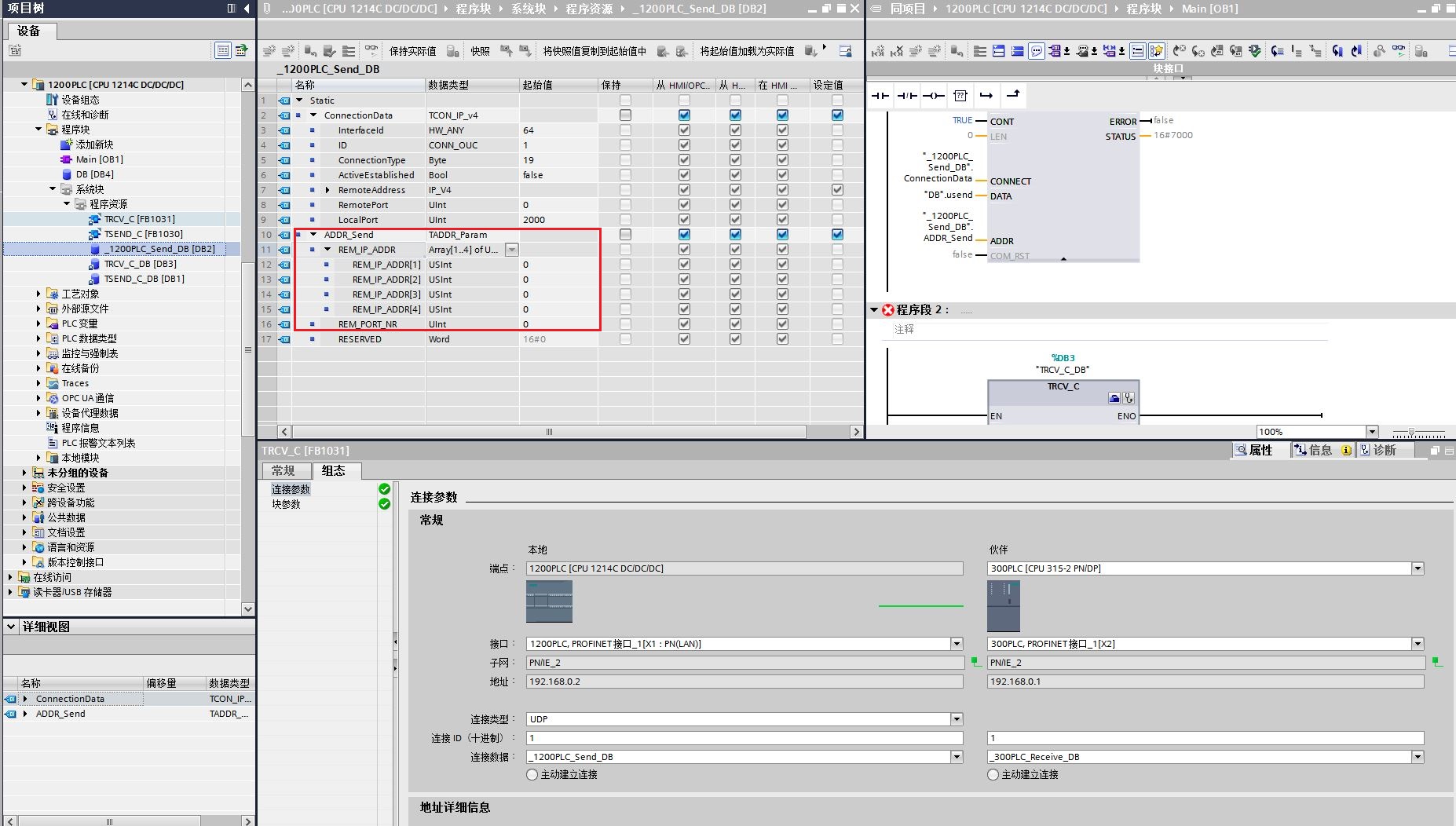Select 连接参数 navigation item
The height and width of the screenshot is (826, 1456).
(291, 489)
